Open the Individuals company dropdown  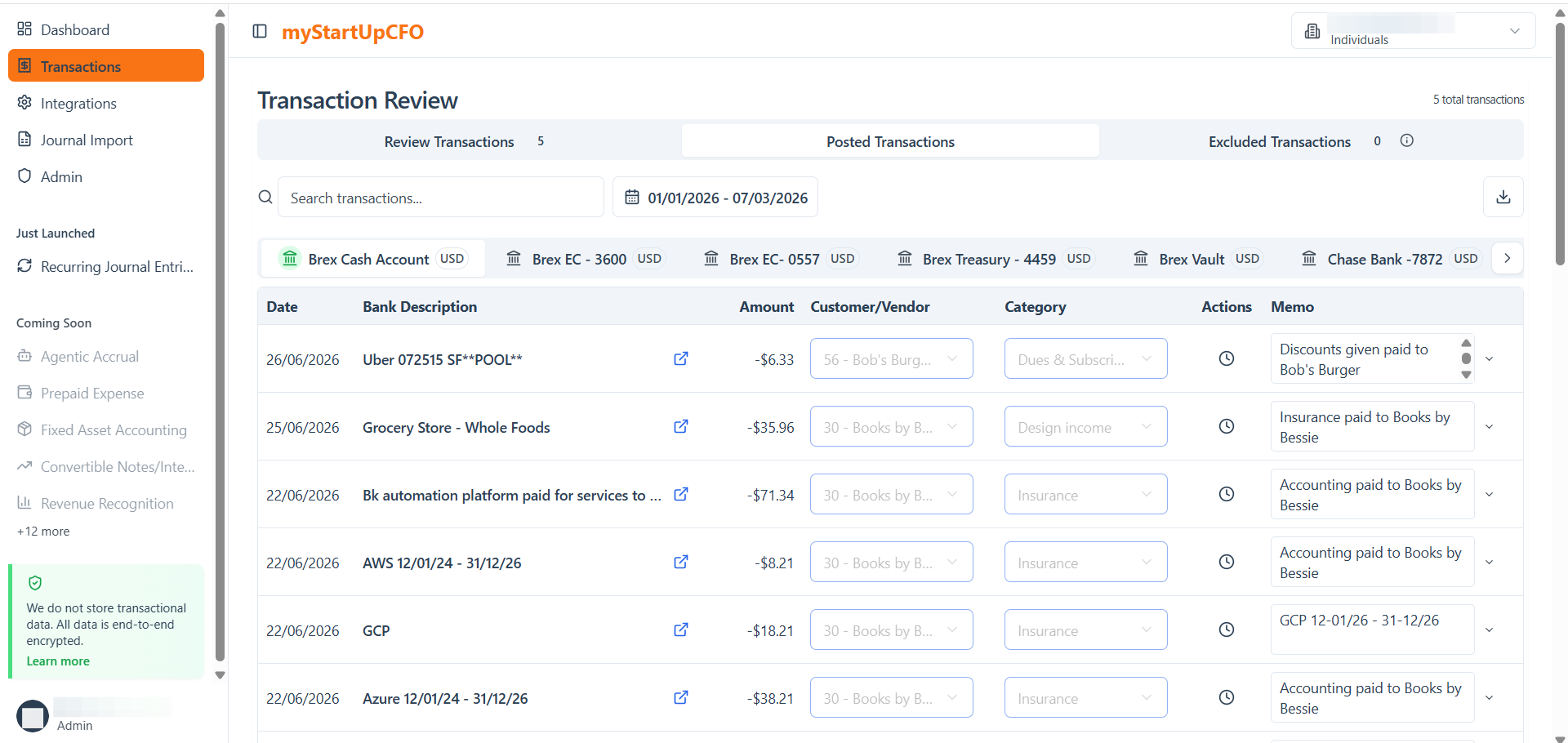[1413, 31]
